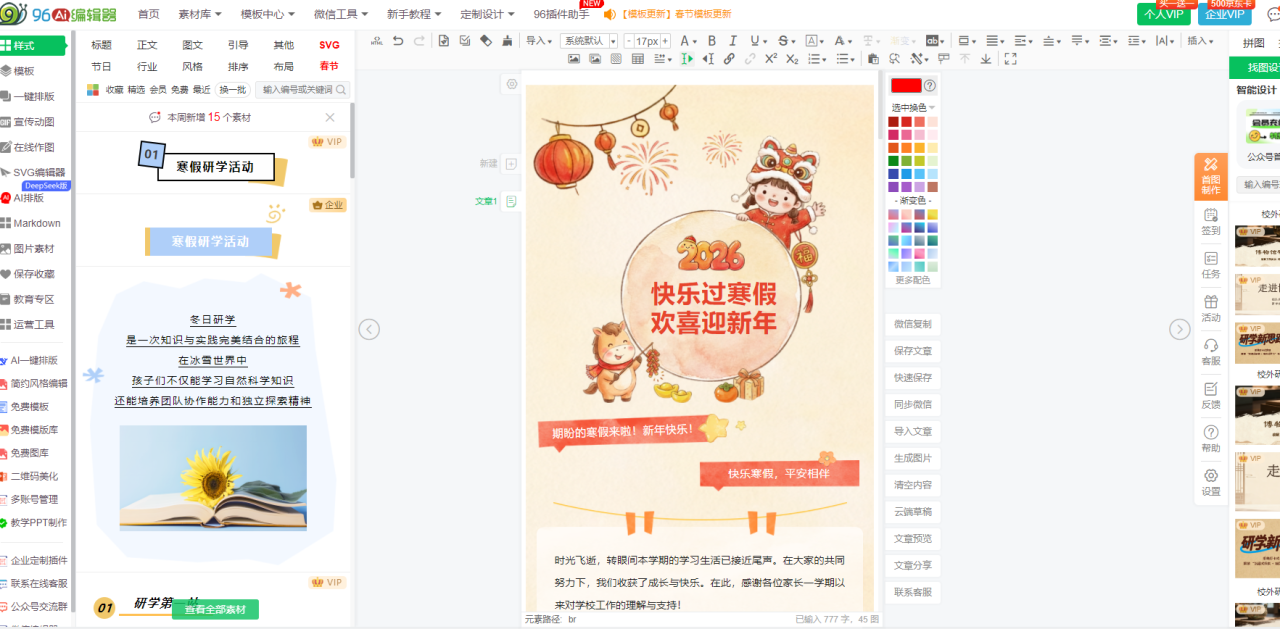Switch to the 春节 material category tab
Image resolution: width=1280 pixels, height=629 pixels.
point(329,67)
